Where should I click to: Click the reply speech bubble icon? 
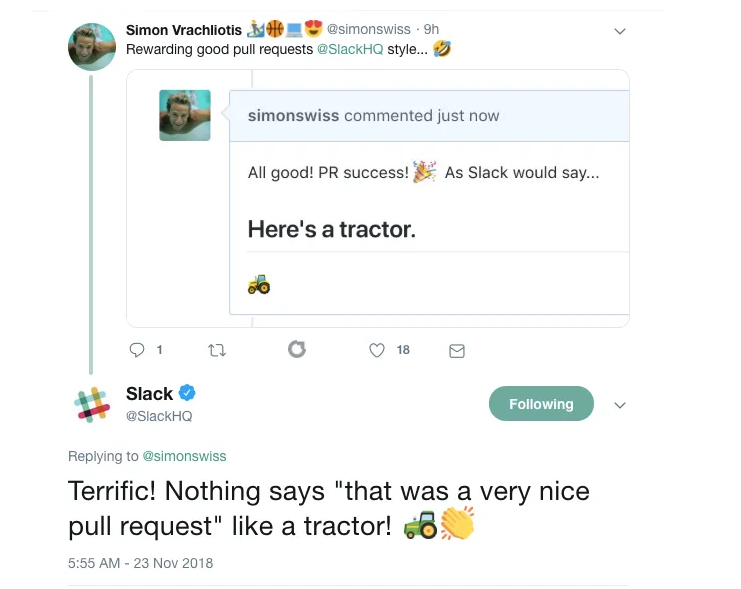(x=138, y=350)
